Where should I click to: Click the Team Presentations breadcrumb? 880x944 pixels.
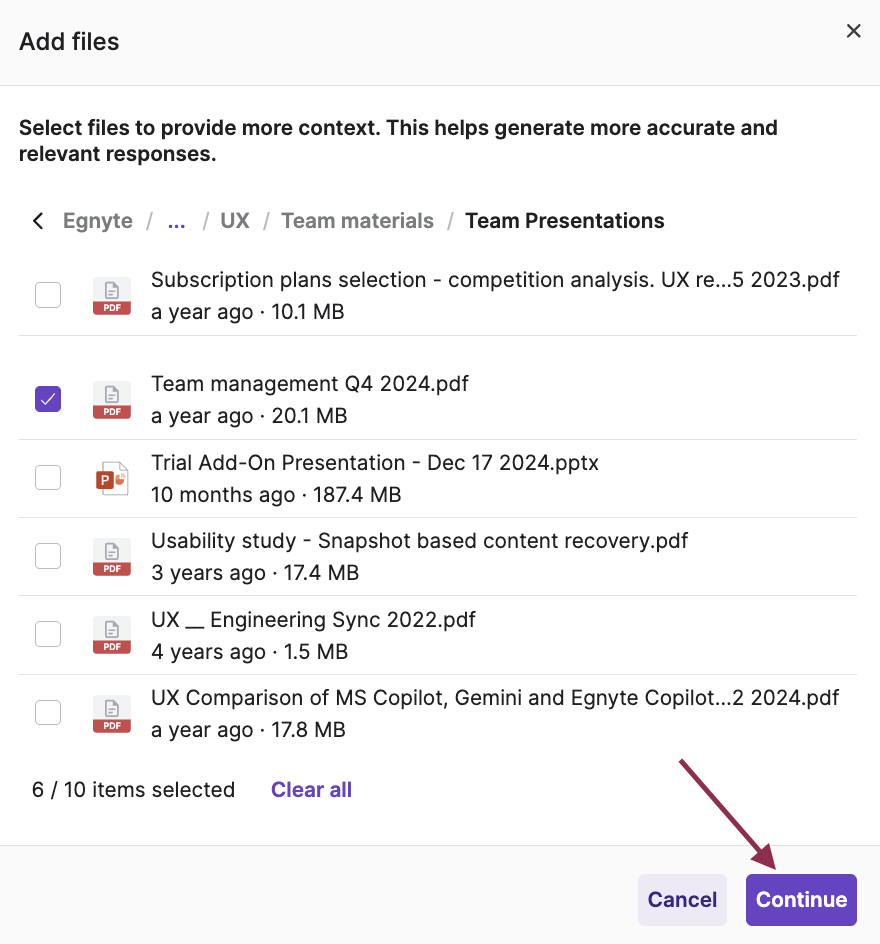[x=564, y=221]
